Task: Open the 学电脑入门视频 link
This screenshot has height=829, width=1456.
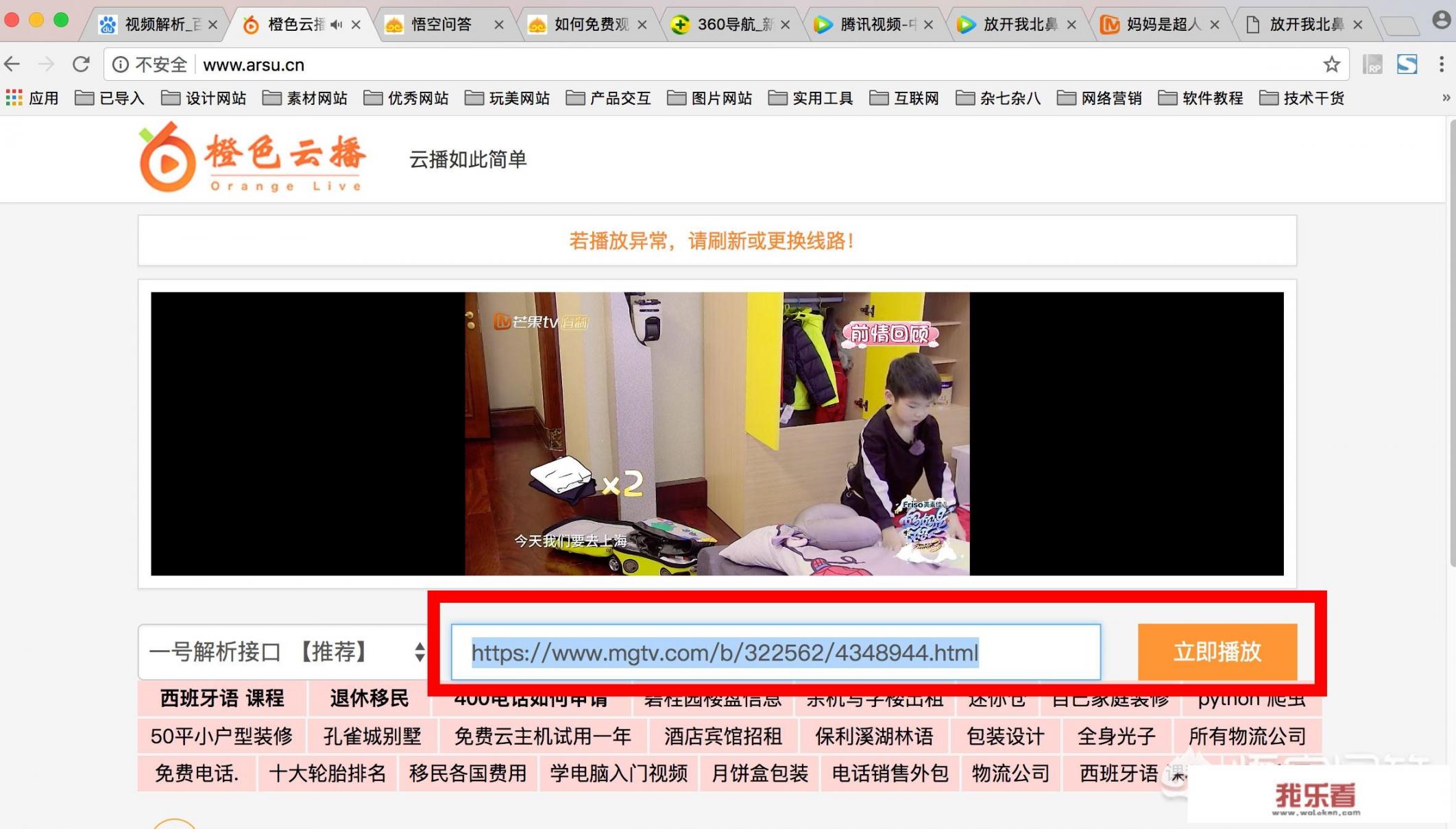Action: (618, 774)
